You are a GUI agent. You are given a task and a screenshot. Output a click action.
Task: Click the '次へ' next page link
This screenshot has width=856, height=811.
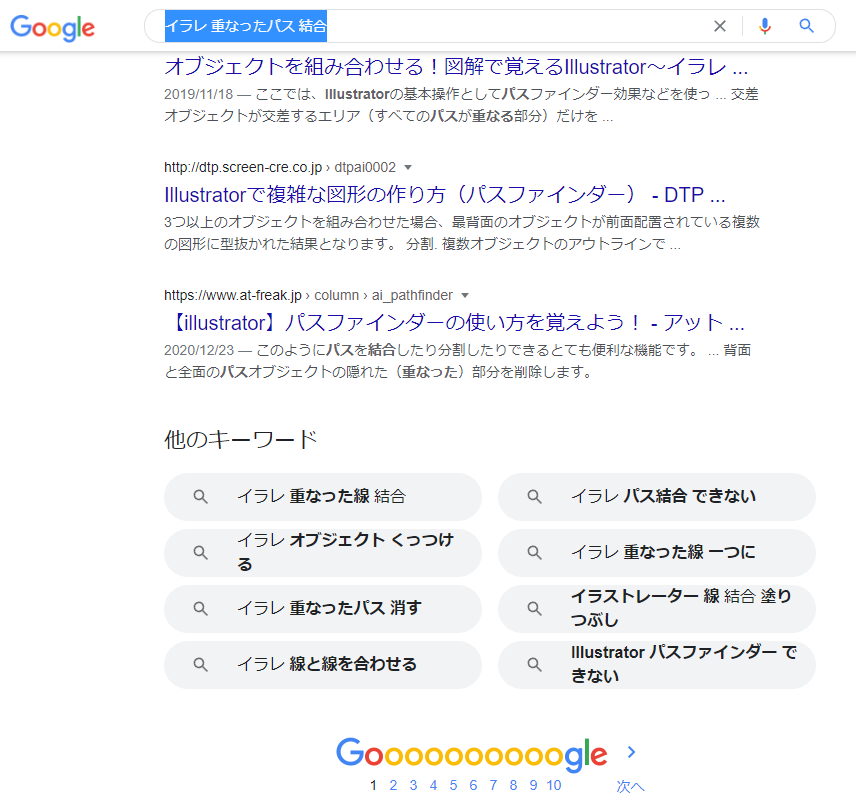tap(631, 786)
